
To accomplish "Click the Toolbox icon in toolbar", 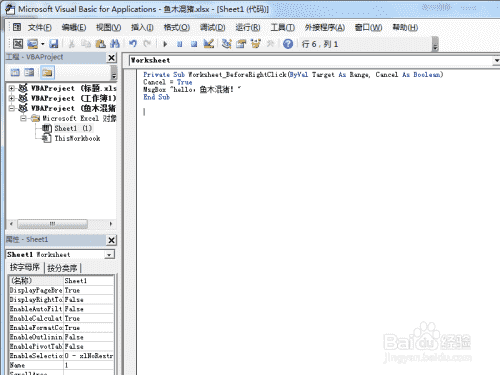I will 270,44.
